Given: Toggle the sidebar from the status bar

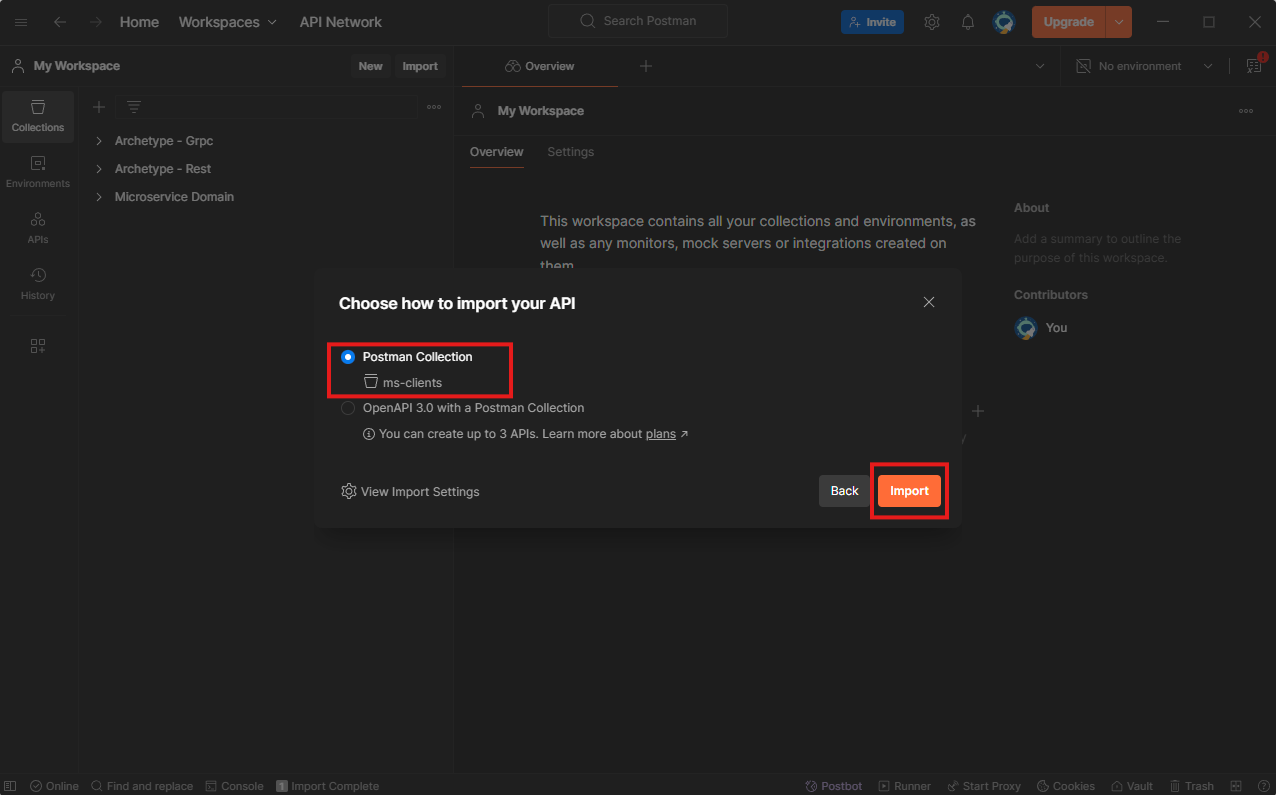Looking at the screenshot, I should coord(11,786).
